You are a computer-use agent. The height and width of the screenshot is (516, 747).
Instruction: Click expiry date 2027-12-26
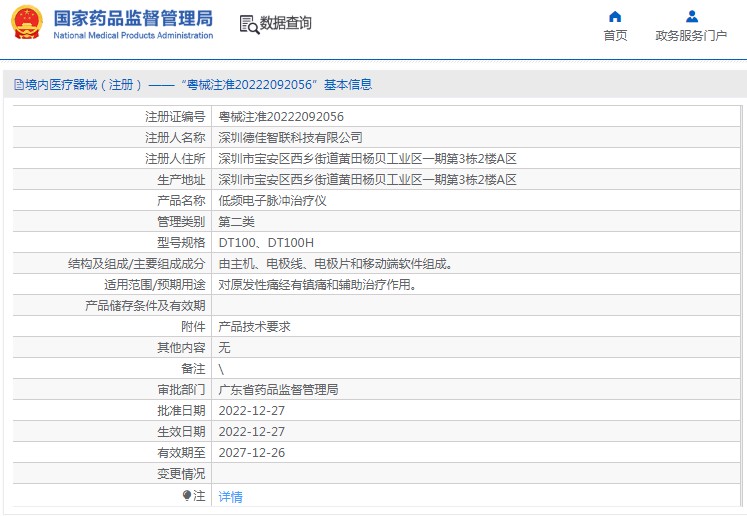(252, 452)
